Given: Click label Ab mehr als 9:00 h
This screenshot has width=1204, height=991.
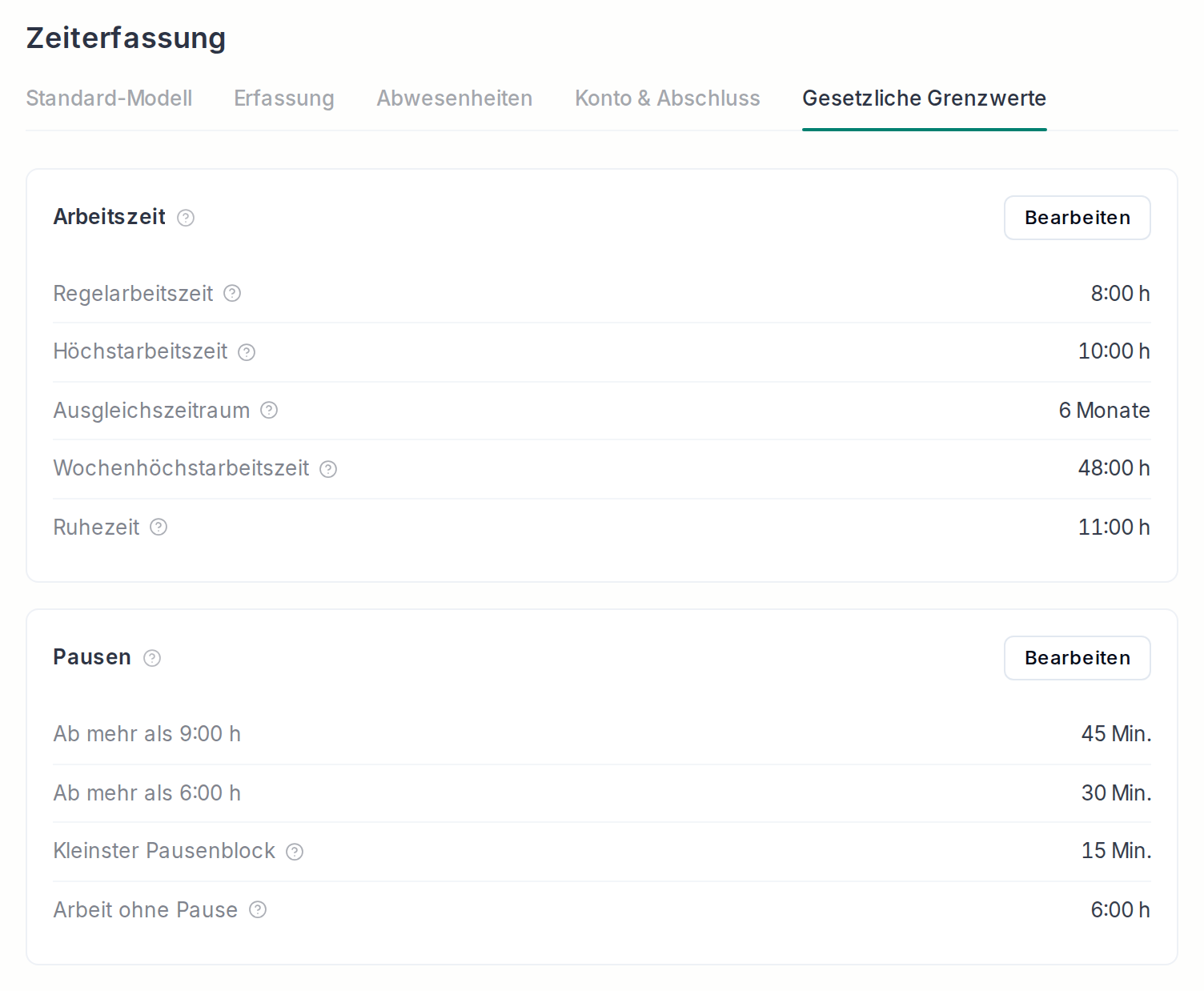Looking at the screenshot, I should pyautogui.click(x=146, y=733).
